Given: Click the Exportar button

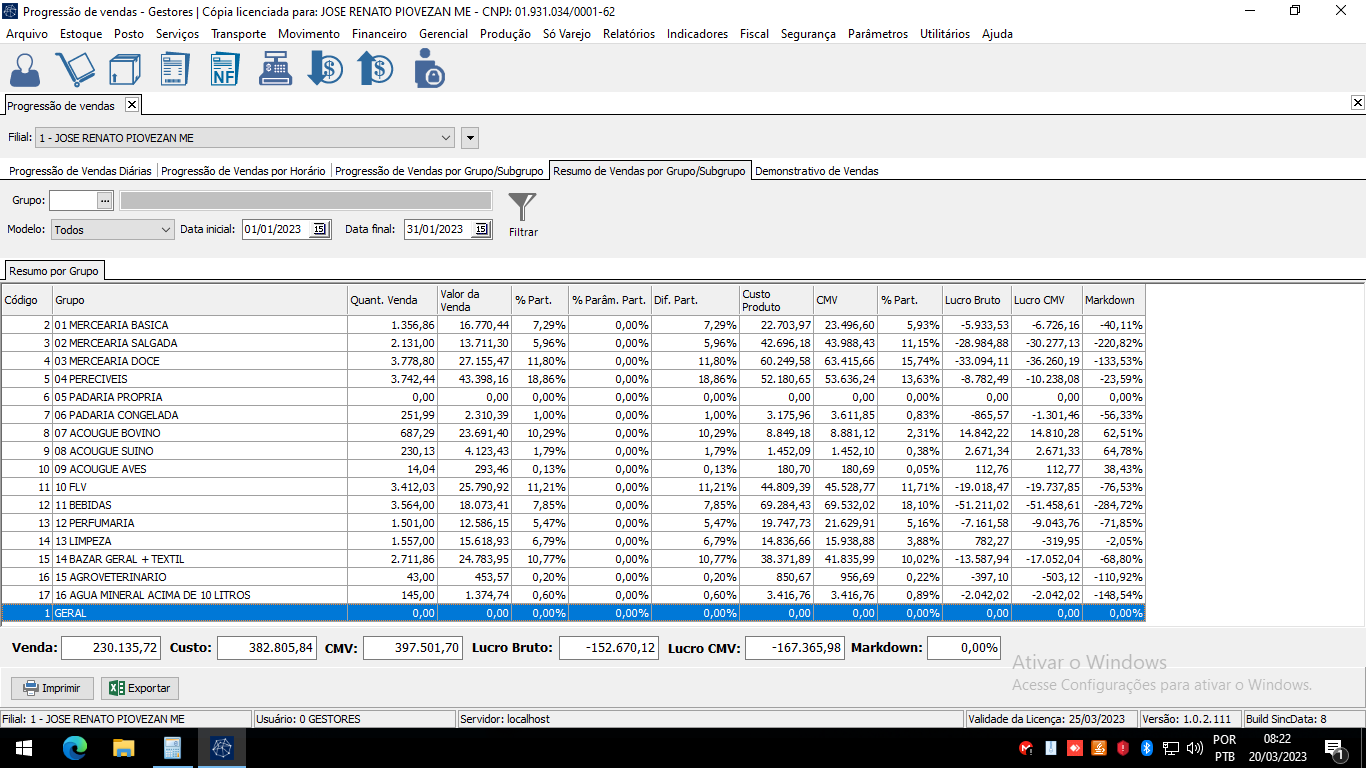Looking at the screenshot, I should (x=140, y=688).
